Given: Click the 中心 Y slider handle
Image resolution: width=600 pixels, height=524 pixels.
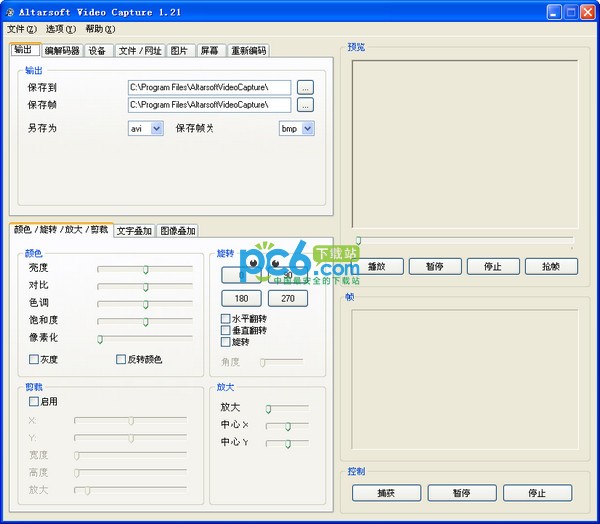Looking at the screenshot, I should 288,444.
